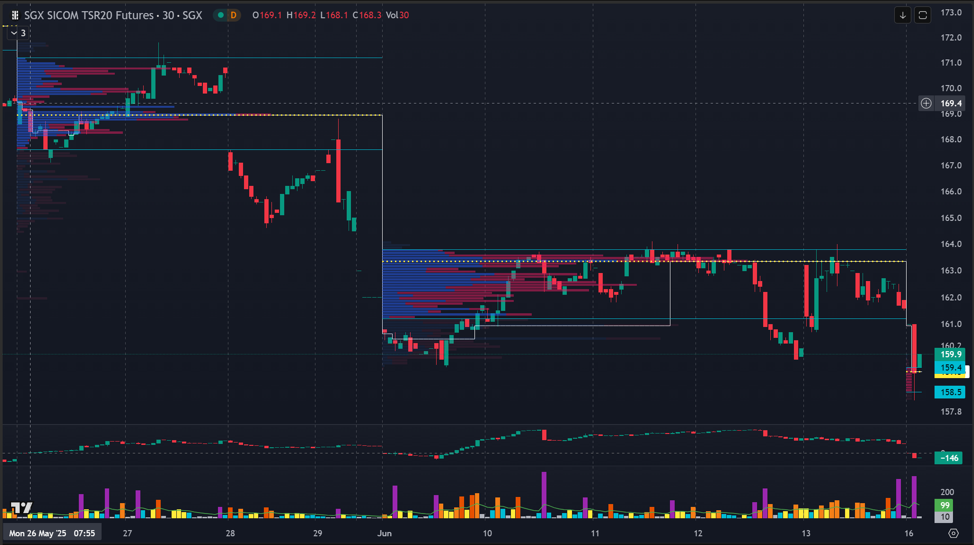Viewport: 974px width, 545px height.
Task: Click the 173.0 price scale label
Action: point(951,12)
